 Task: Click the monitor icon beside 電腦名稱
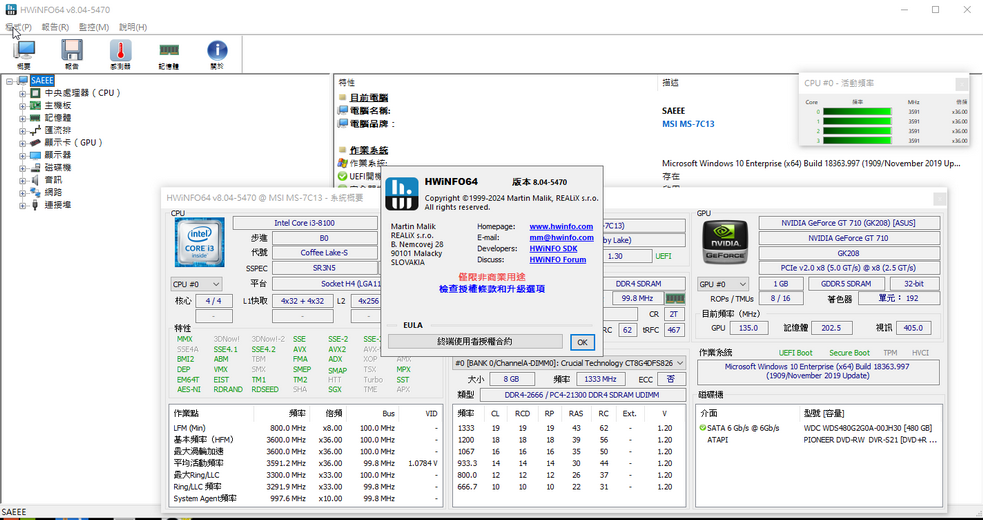343,110
